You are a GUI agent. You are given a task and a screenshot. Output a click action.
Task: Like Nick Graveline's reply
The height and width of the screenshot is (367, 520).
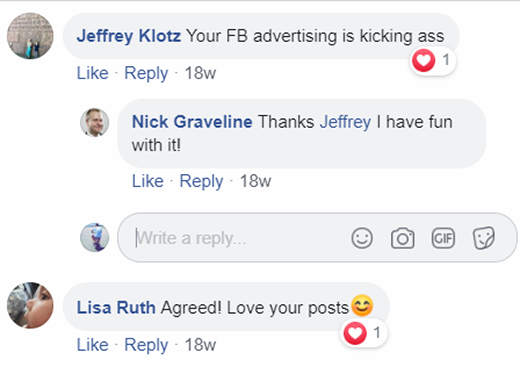pos(148,181)
